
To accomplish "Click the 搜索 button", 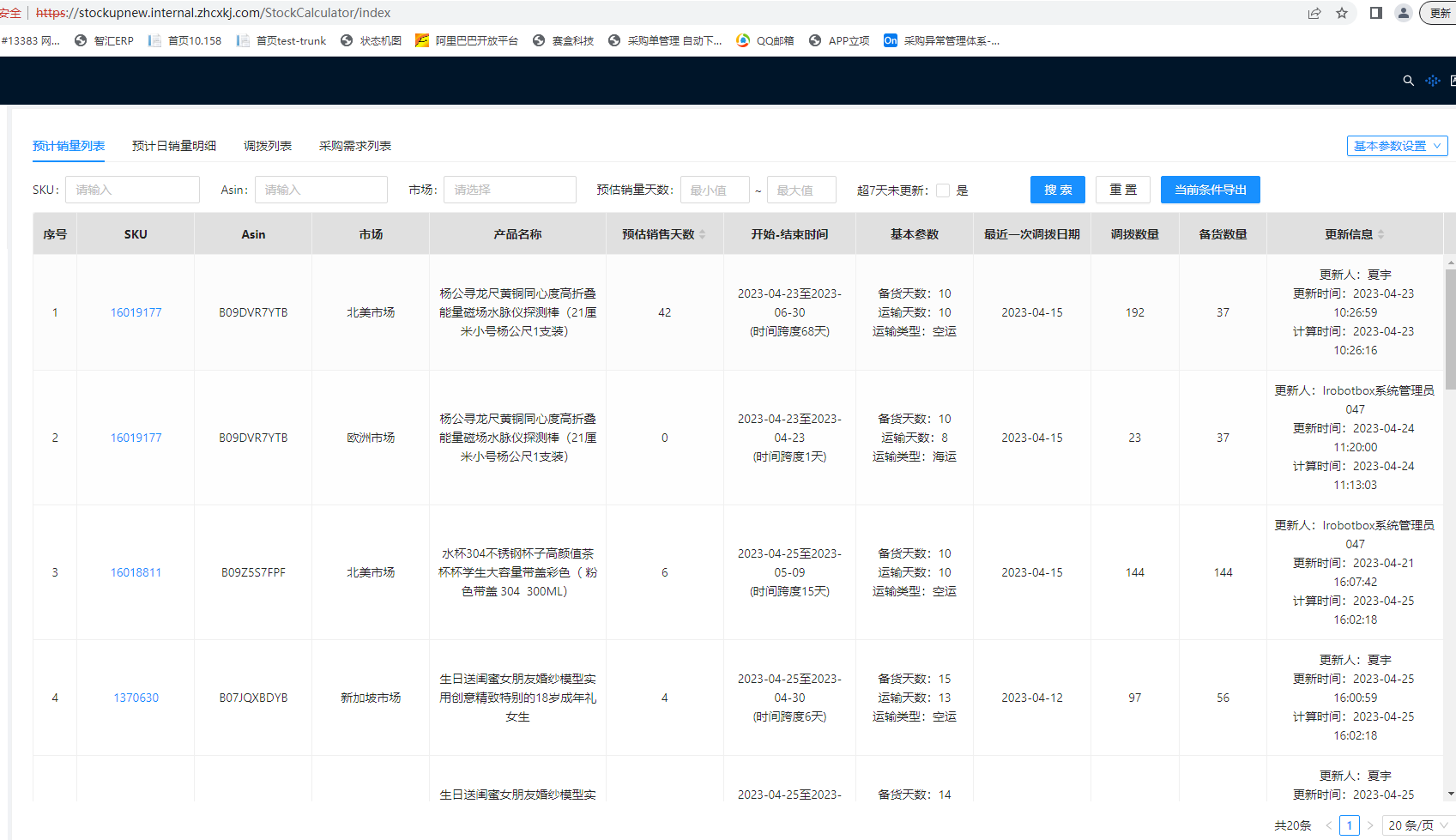I will 1058,190.
